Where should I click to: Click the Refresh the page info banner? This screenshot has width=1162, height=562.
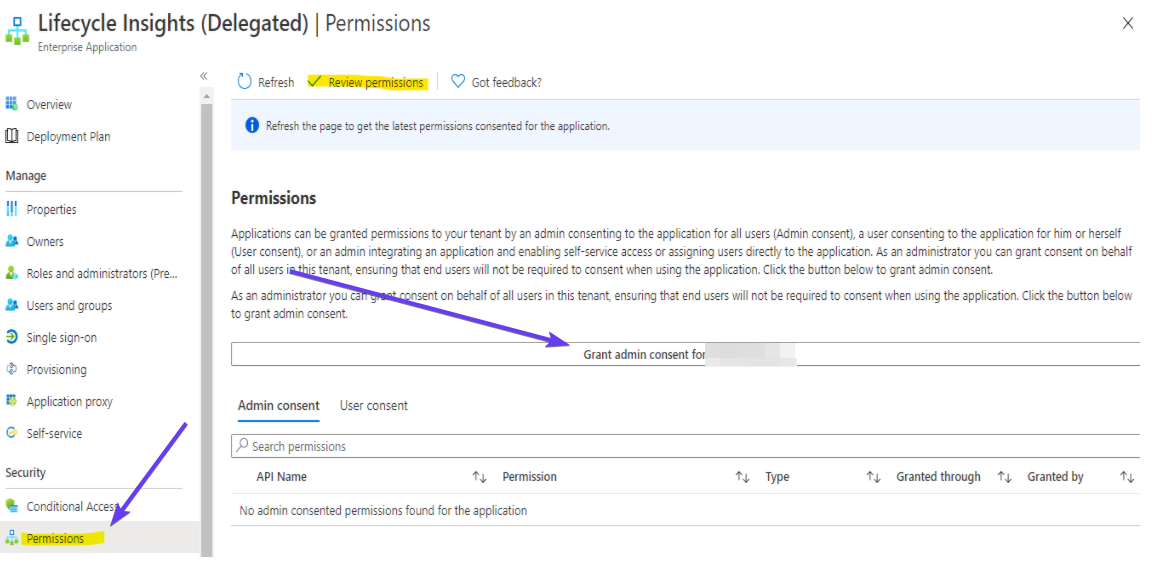(x=685, y=125)
